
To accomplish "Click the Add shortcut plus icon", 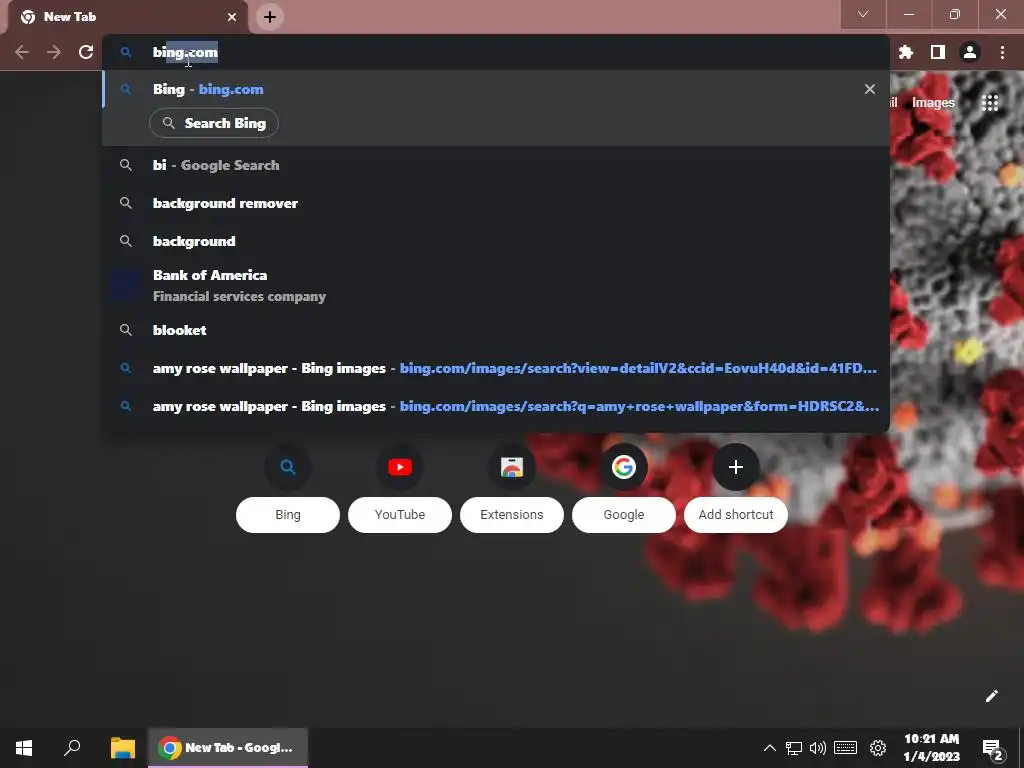I will click(x=736, y=467).
